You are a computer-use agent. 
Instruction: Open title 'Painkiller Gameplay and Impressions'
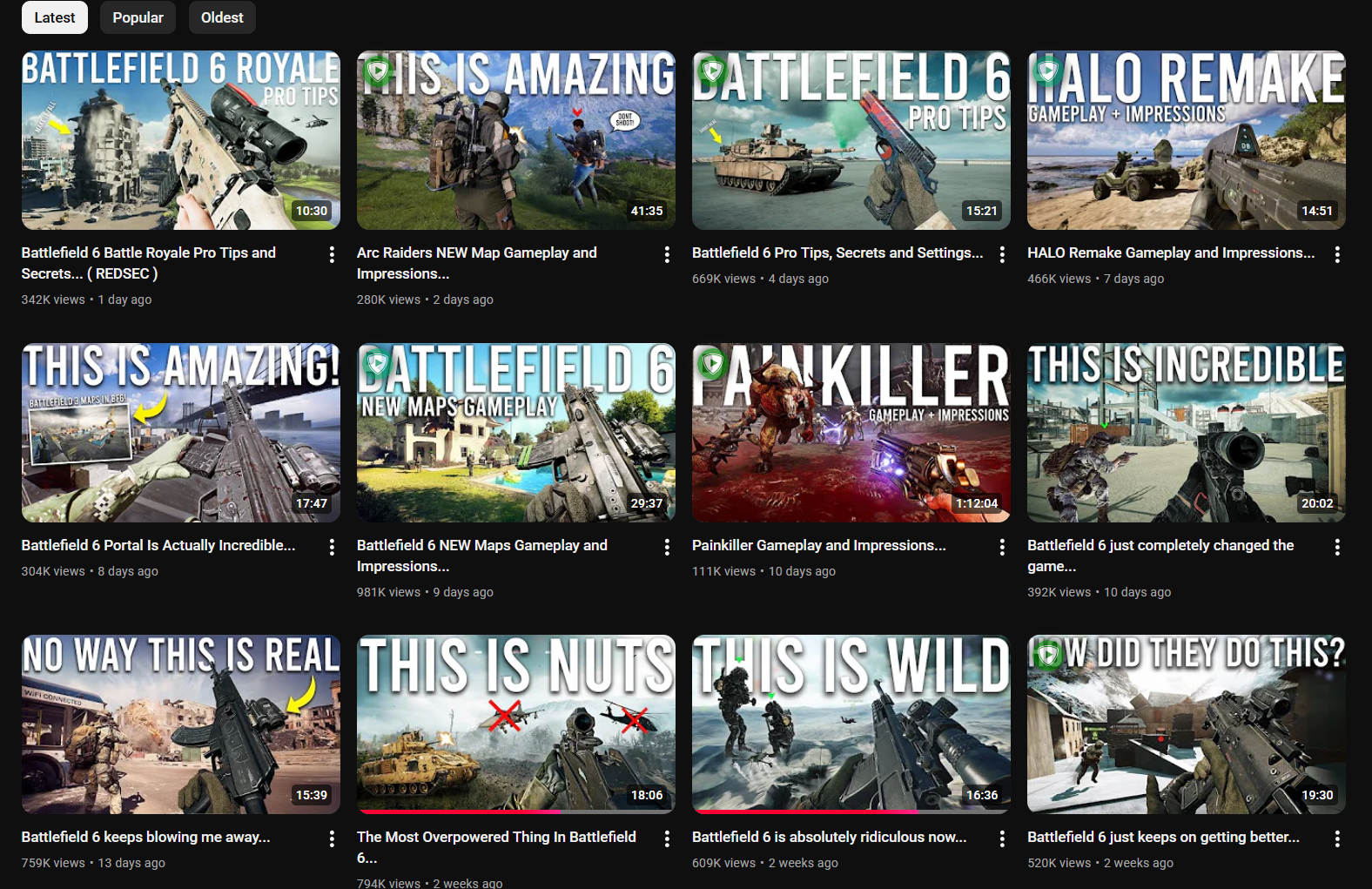pos(819,545)
